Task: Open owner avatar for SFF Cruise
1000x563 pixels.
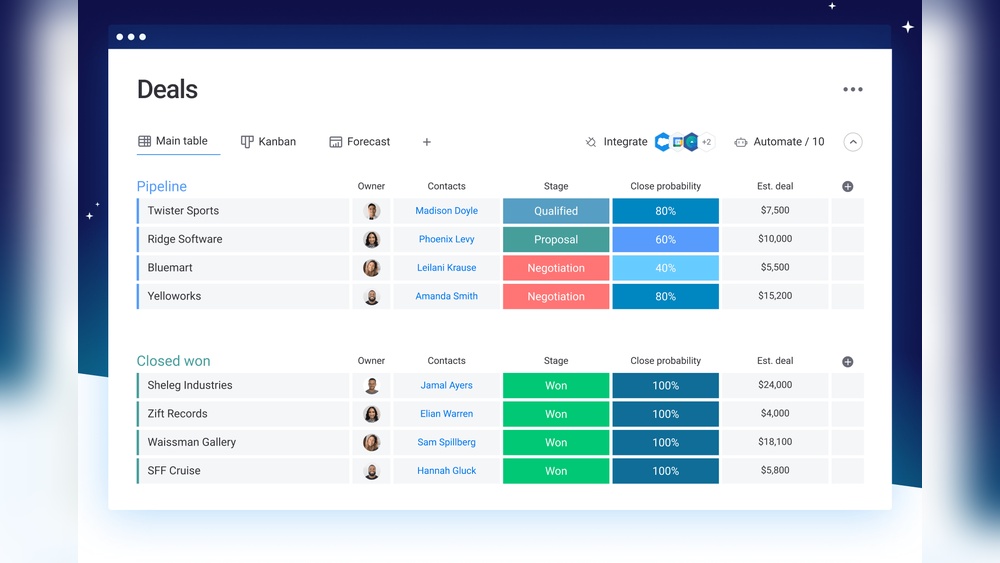Action: coord(372,471)
